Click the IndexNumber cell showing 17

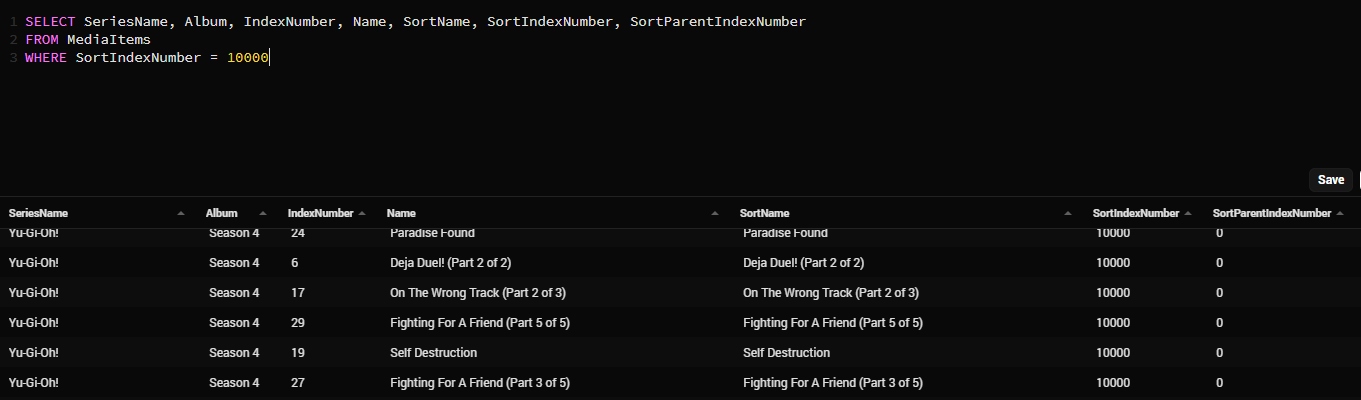pyautogui.click(x=298, y=293)
